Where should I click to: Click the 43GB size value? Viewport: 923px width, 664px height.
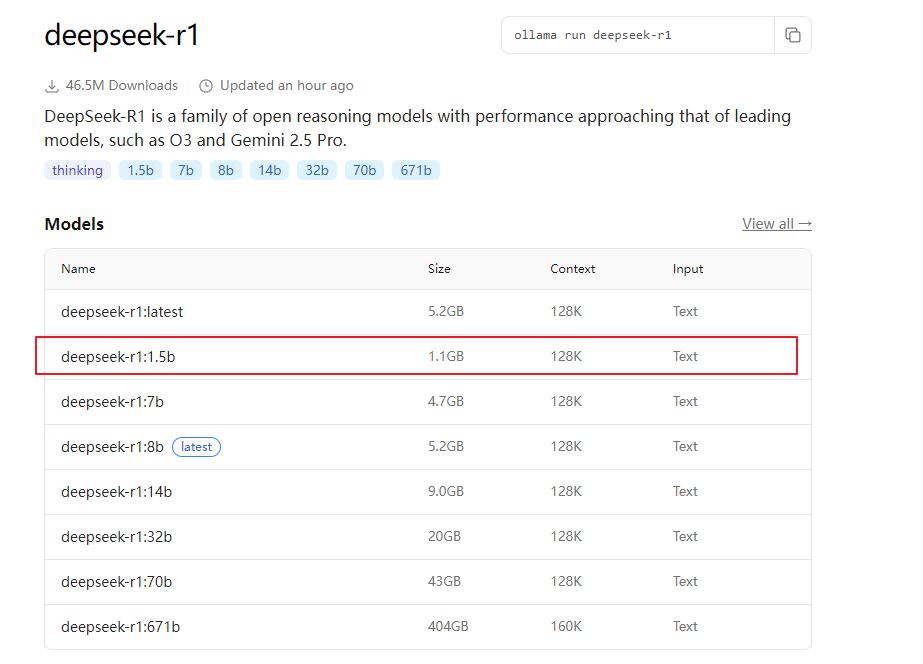click(444, 581)
